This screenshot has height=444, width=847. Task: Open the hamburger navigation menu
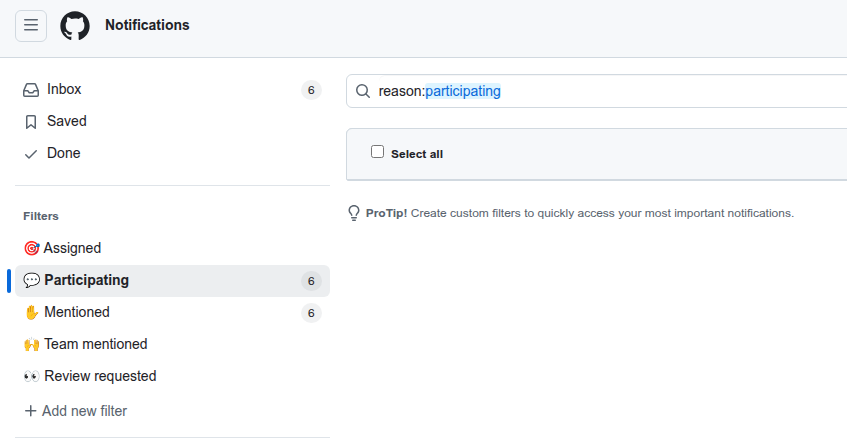(31, 25)
